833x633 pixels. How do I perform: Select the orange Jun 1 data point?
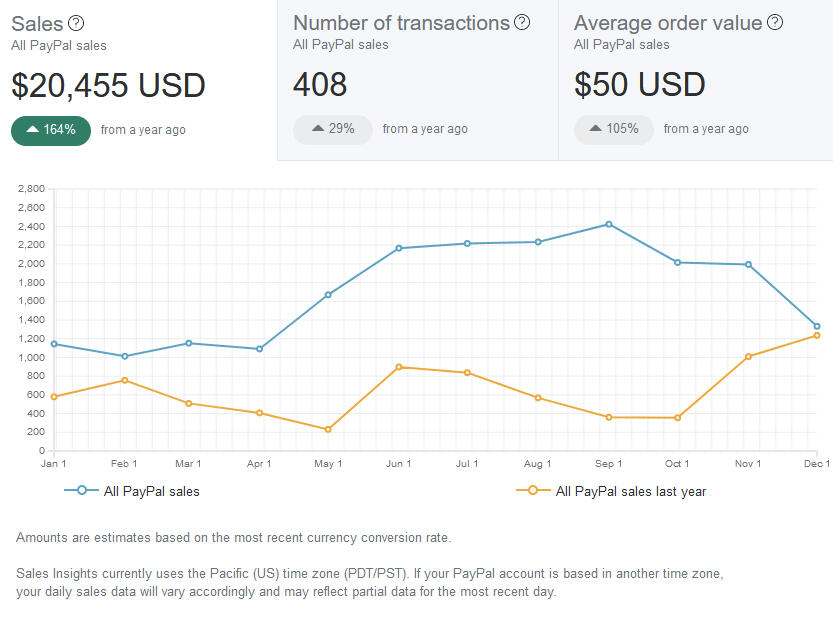[x=399, y=367]
